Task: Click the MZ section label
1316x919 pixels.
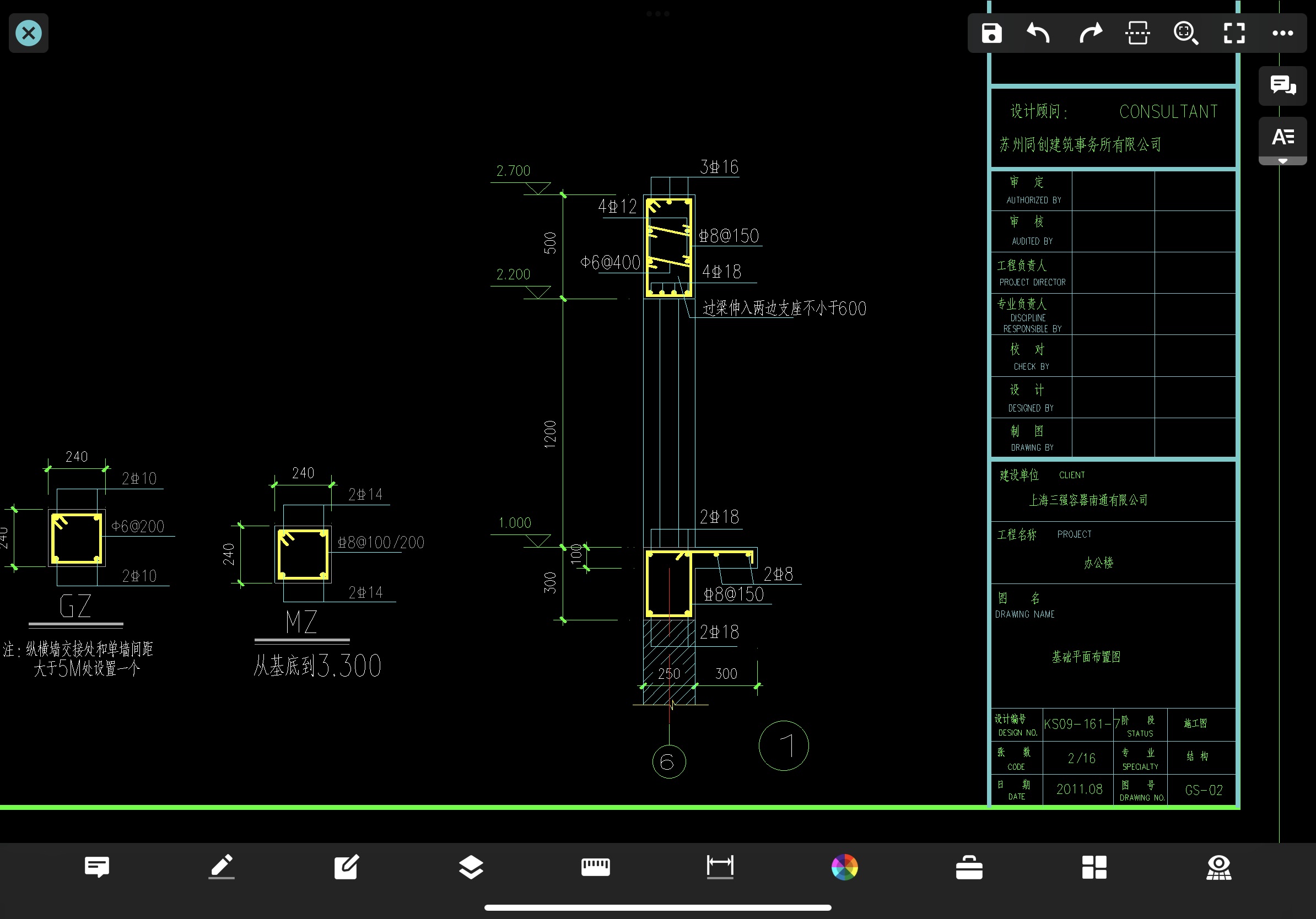Action: 301,622
